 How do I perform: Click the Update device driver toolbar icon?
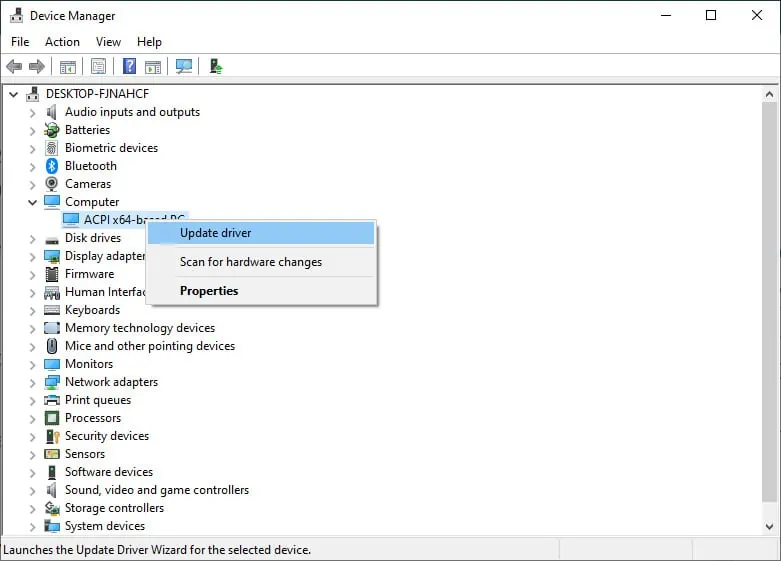pyautogui.click(x=215, y=66)
